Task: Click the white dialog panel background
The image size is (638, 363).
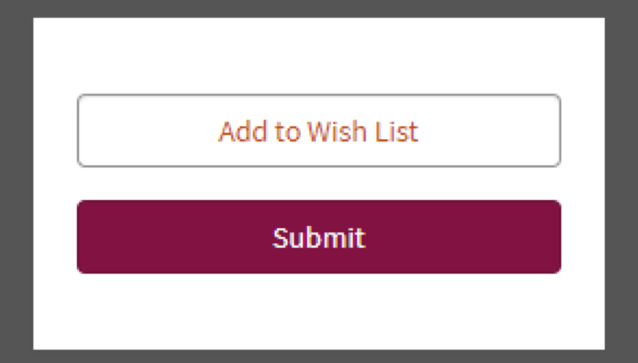Action: (x=319, y=55)
